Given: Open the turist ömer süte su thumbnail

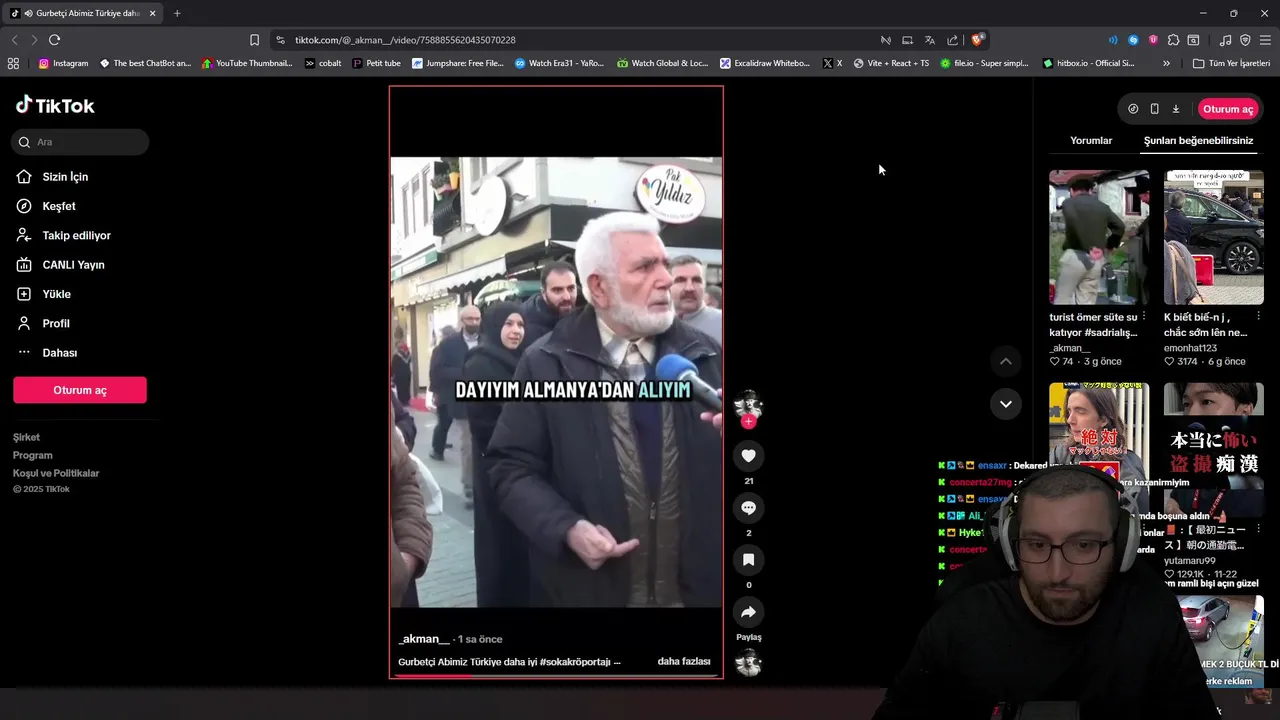Looking at the screenshot, I should click(x=1099, y=237).
